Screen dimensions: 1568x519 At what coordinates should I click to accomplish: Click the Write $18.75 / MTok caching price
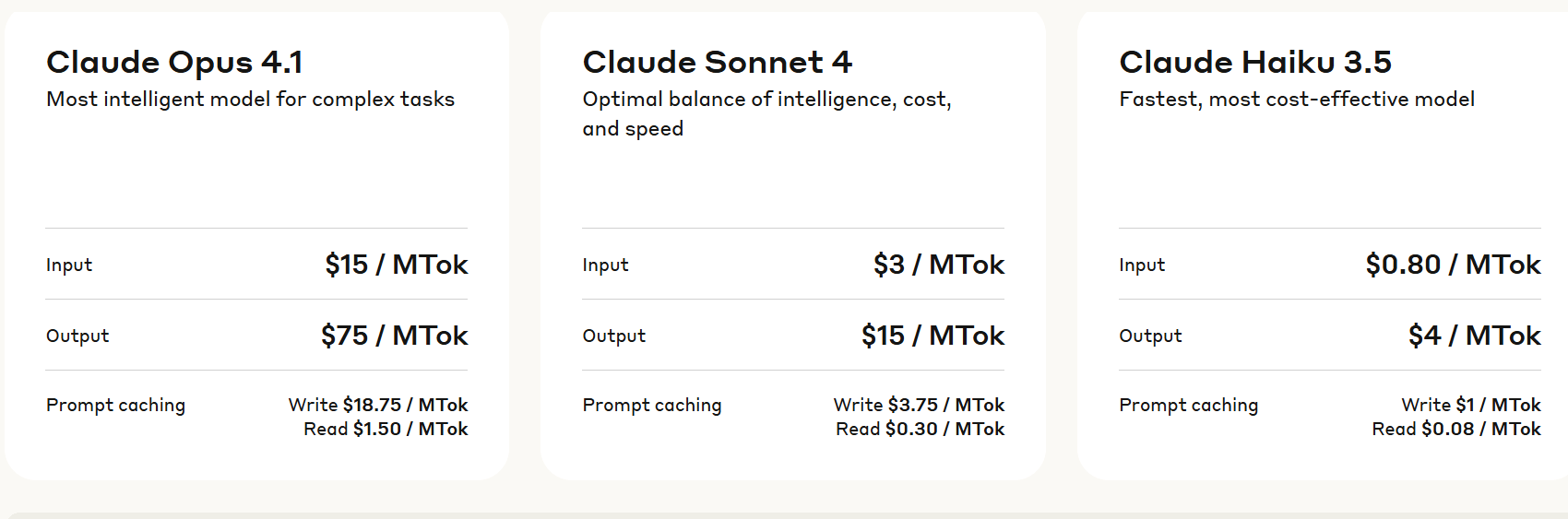378,405
